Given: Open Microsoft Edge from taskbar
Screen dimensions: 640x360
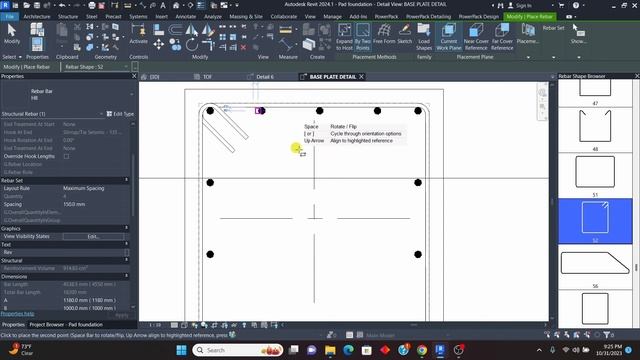Looking at the screenshot, I should tap(348, 350).
